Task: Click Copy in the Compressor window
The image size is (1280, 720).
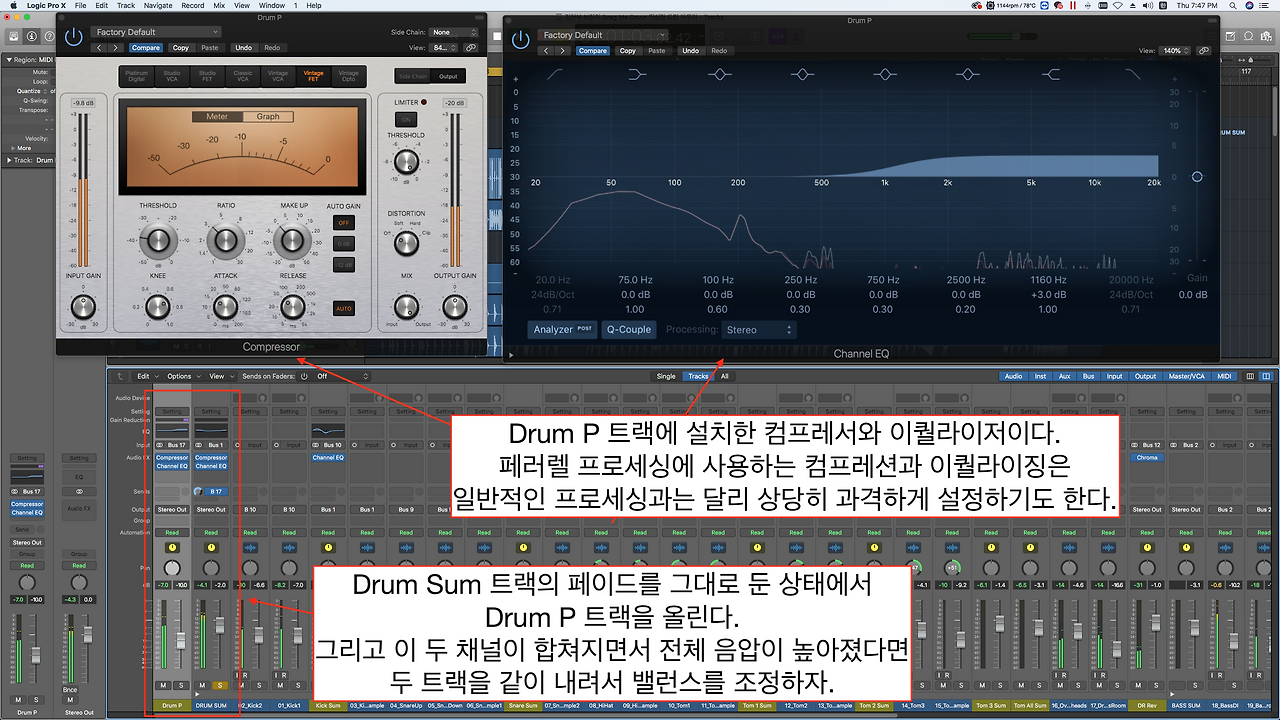Action: pos(180,48)
